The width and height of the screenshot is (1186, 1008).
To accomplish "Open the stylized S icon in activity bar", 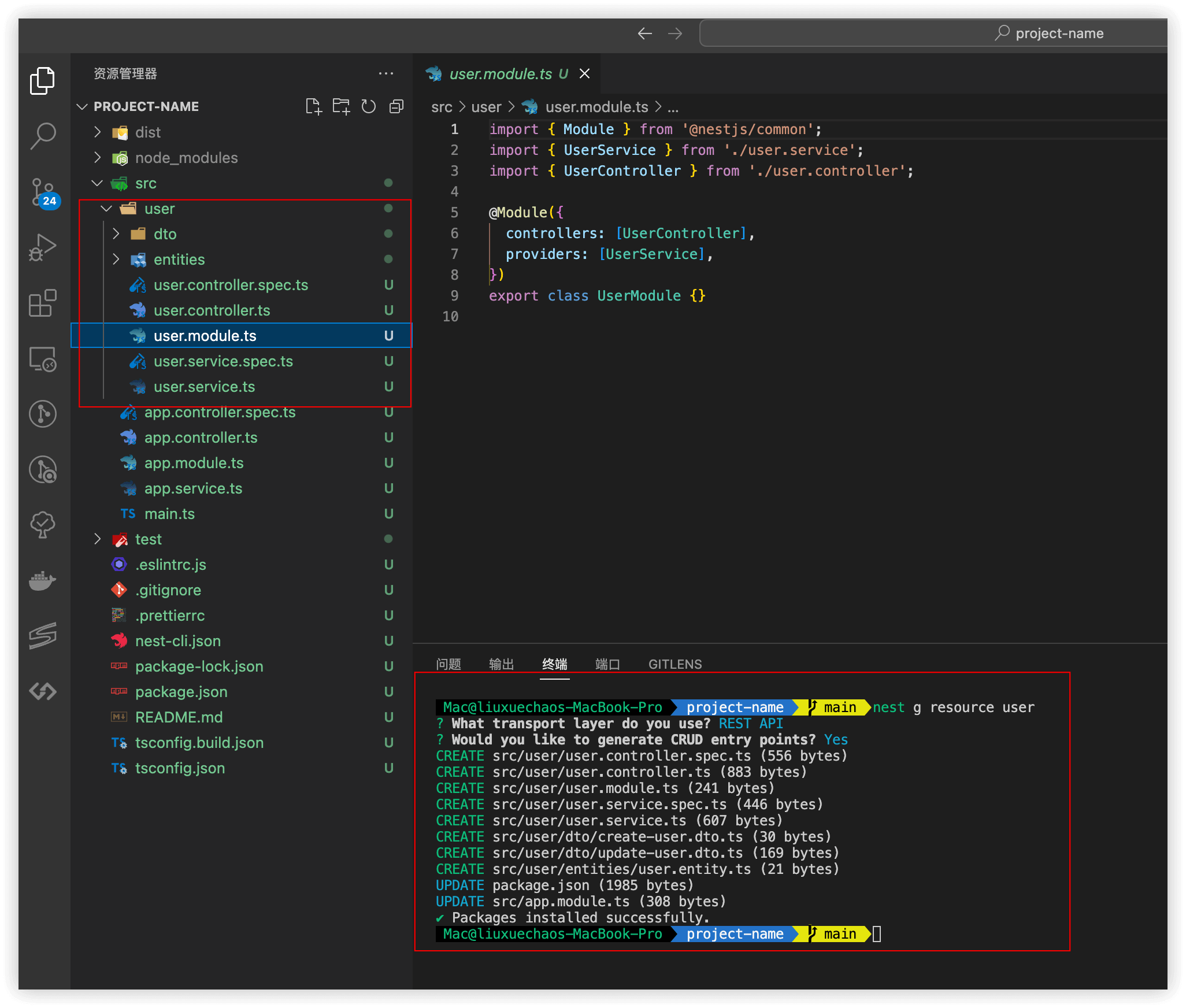I will (43, 636).
